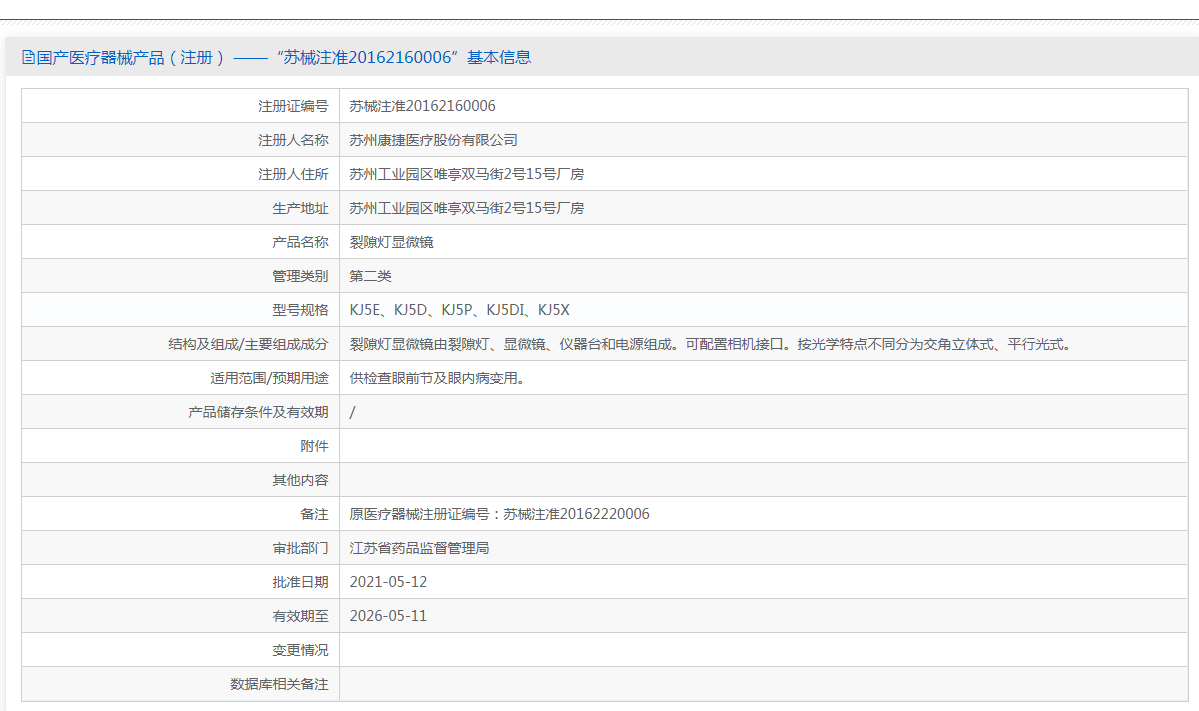Click the 注册人住所 label
The height and width of the screenshot is (711, 1199).
[x=293, y=174]
